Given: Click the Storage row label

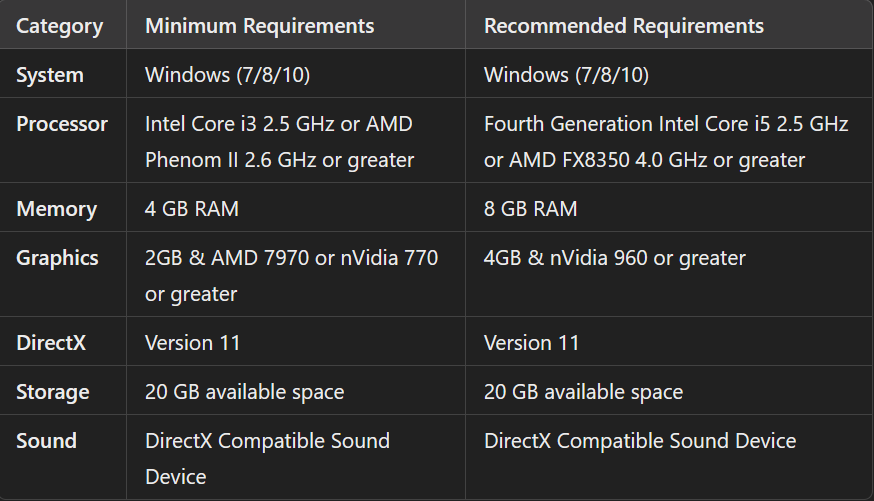Looking at the screenshot, I should coord(53,392).
